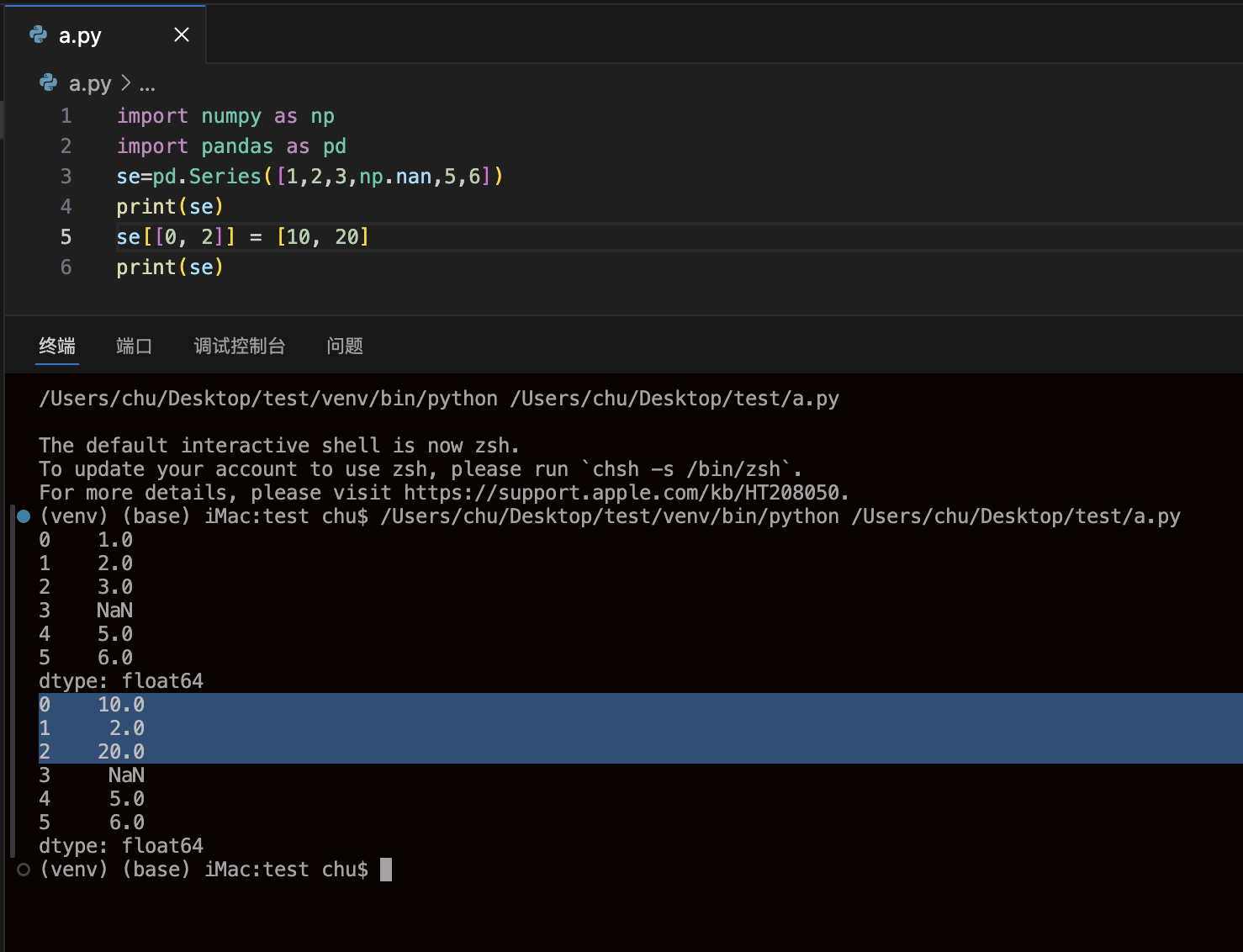Expand the breadcrumb ellipsis symbol list
The height and width of the screenshot is (952, 1243).
coord(147,84)
